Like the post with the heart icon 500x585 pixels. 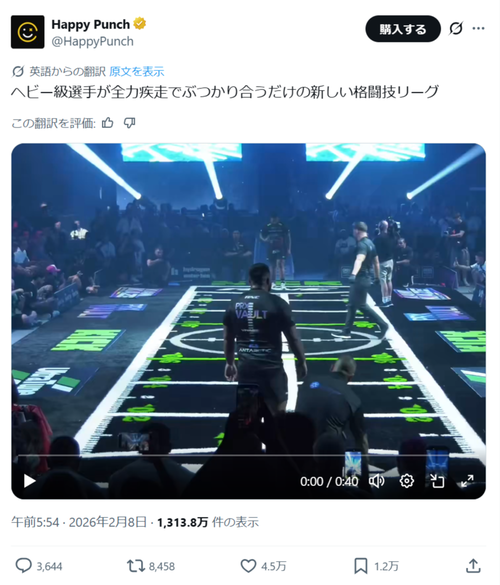coord(248,566)
